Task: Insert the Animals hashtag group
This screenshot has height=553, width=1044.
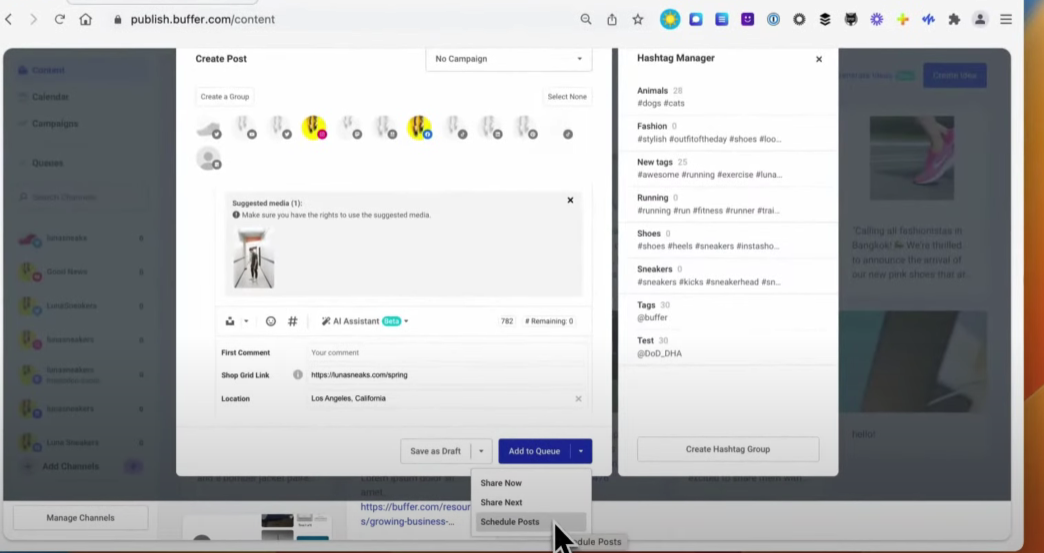Action: point(728,97)
